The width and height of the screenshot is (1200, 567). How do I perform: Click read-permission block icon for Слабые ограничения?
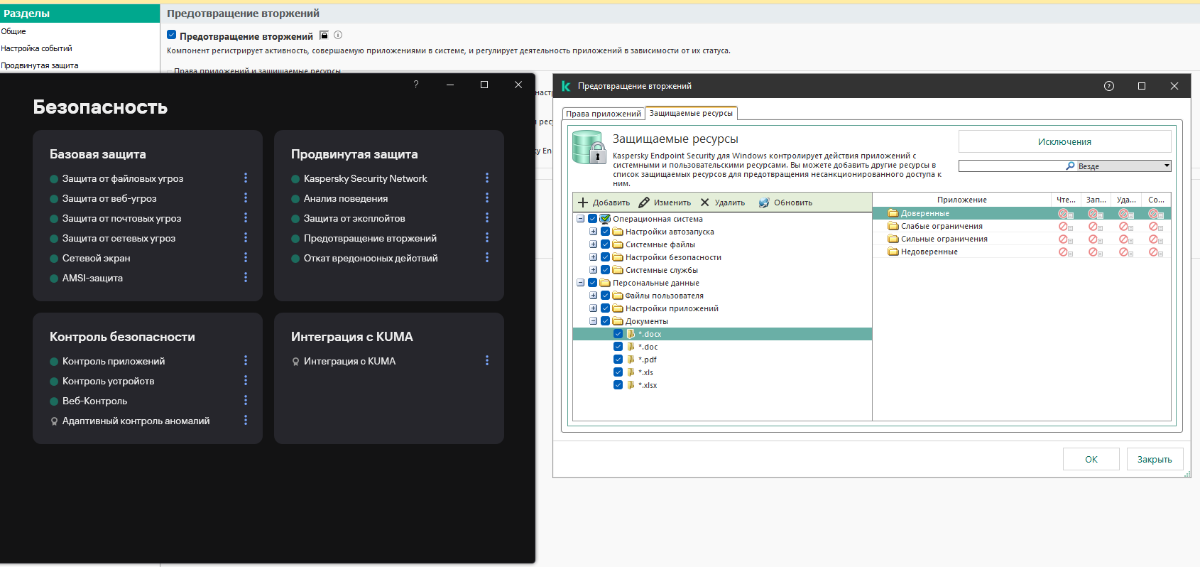pyautogui.click(x=1065, y=226)
